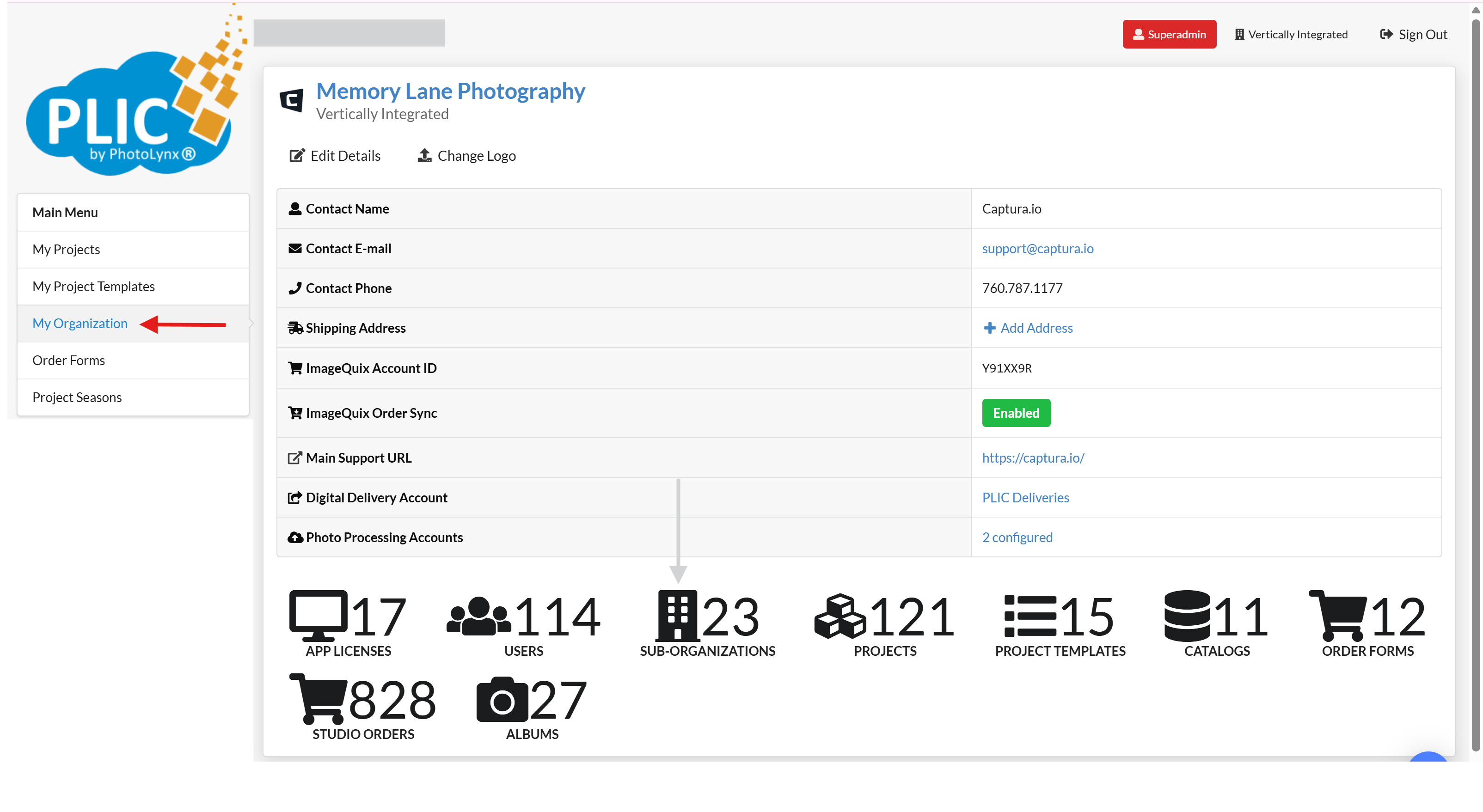Click the green Enabled order sync button
The image size is (1483, 812).
pyautogui.click(x=1016, y=413)
